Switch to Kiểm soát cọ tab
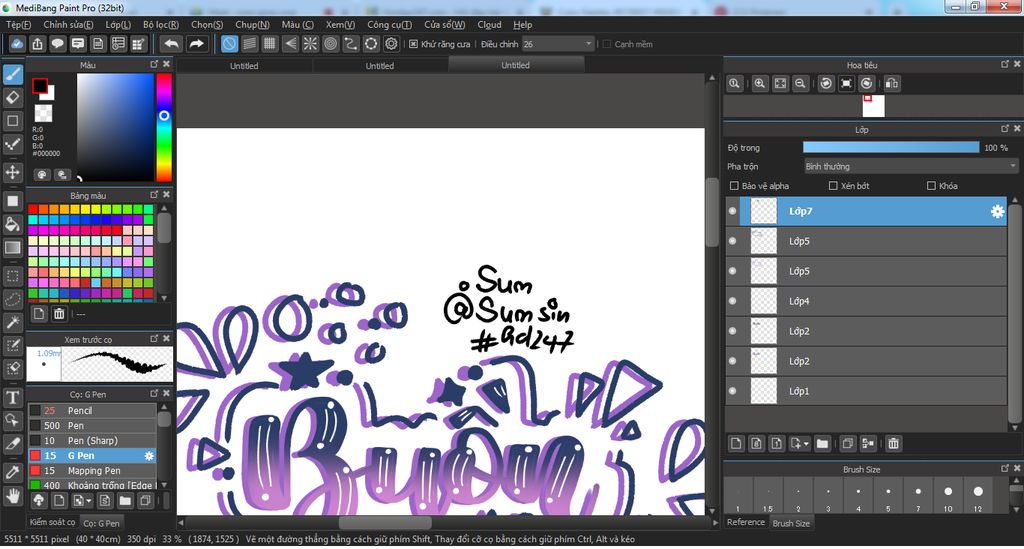 coord(52,522)
